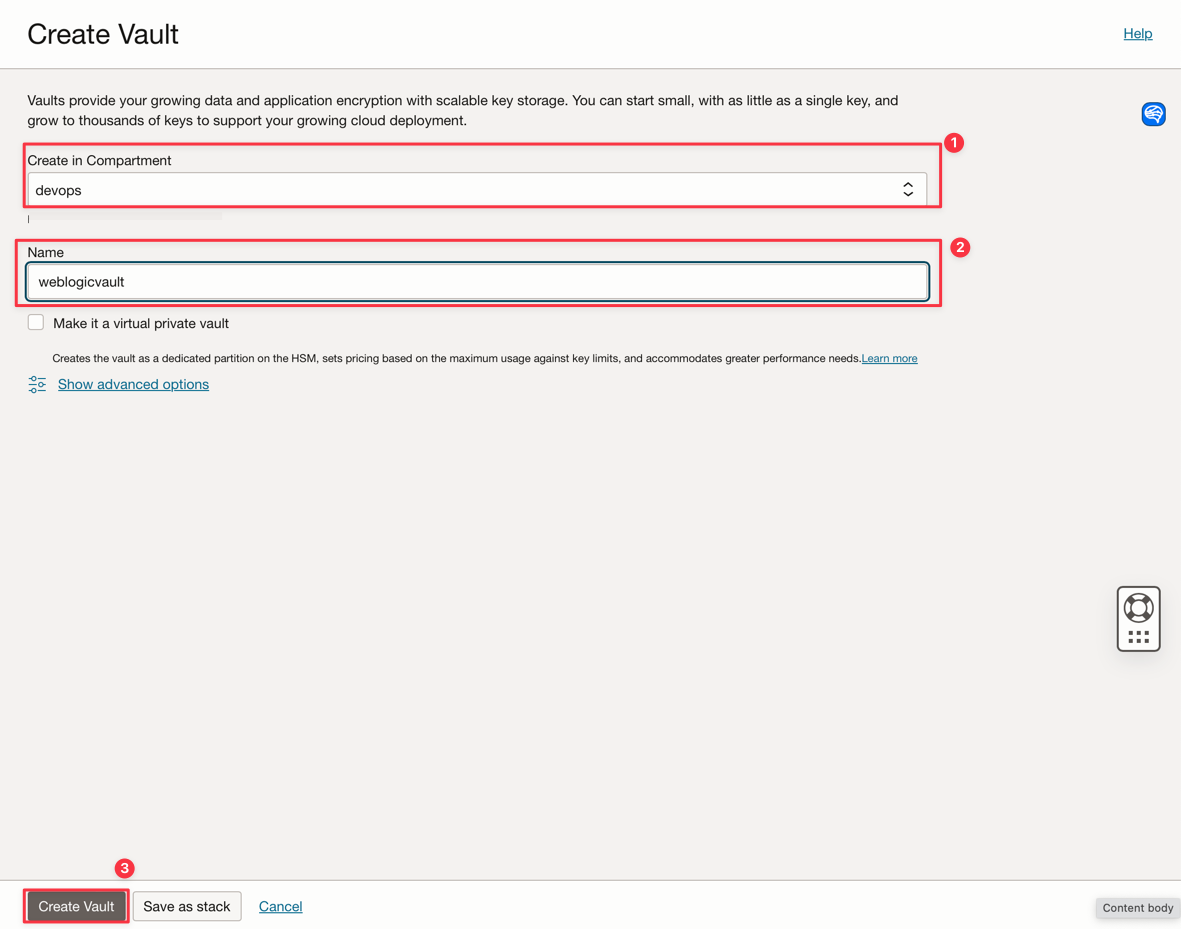Click the Create Vault page heading
The image size is (1181, 929).
point(103,34)
